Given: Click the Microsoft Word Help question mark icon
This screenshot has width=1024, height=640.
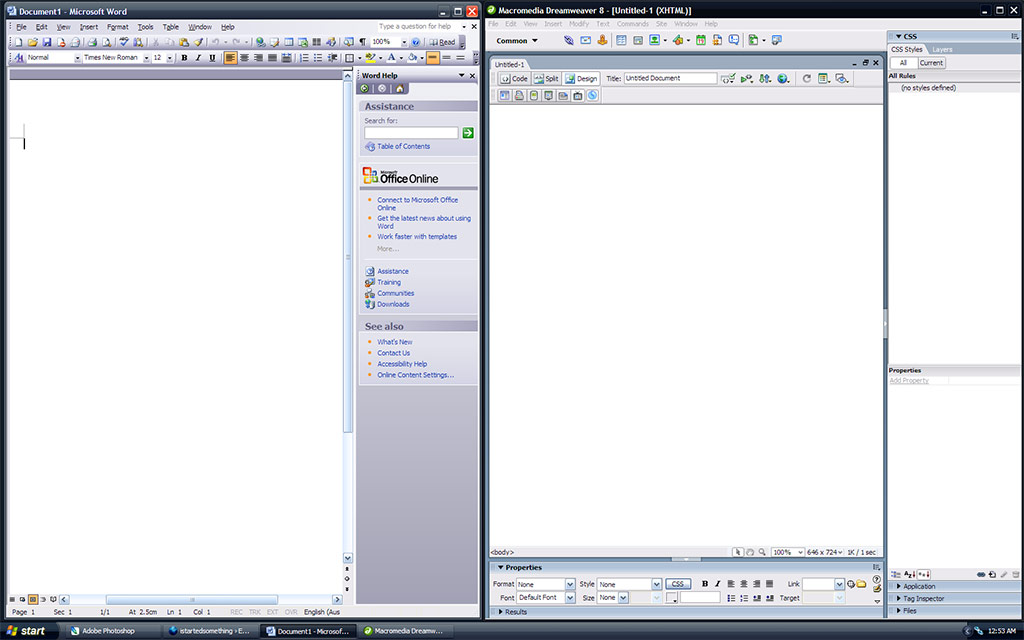Looking at the screenshot, I should [415, 42].
